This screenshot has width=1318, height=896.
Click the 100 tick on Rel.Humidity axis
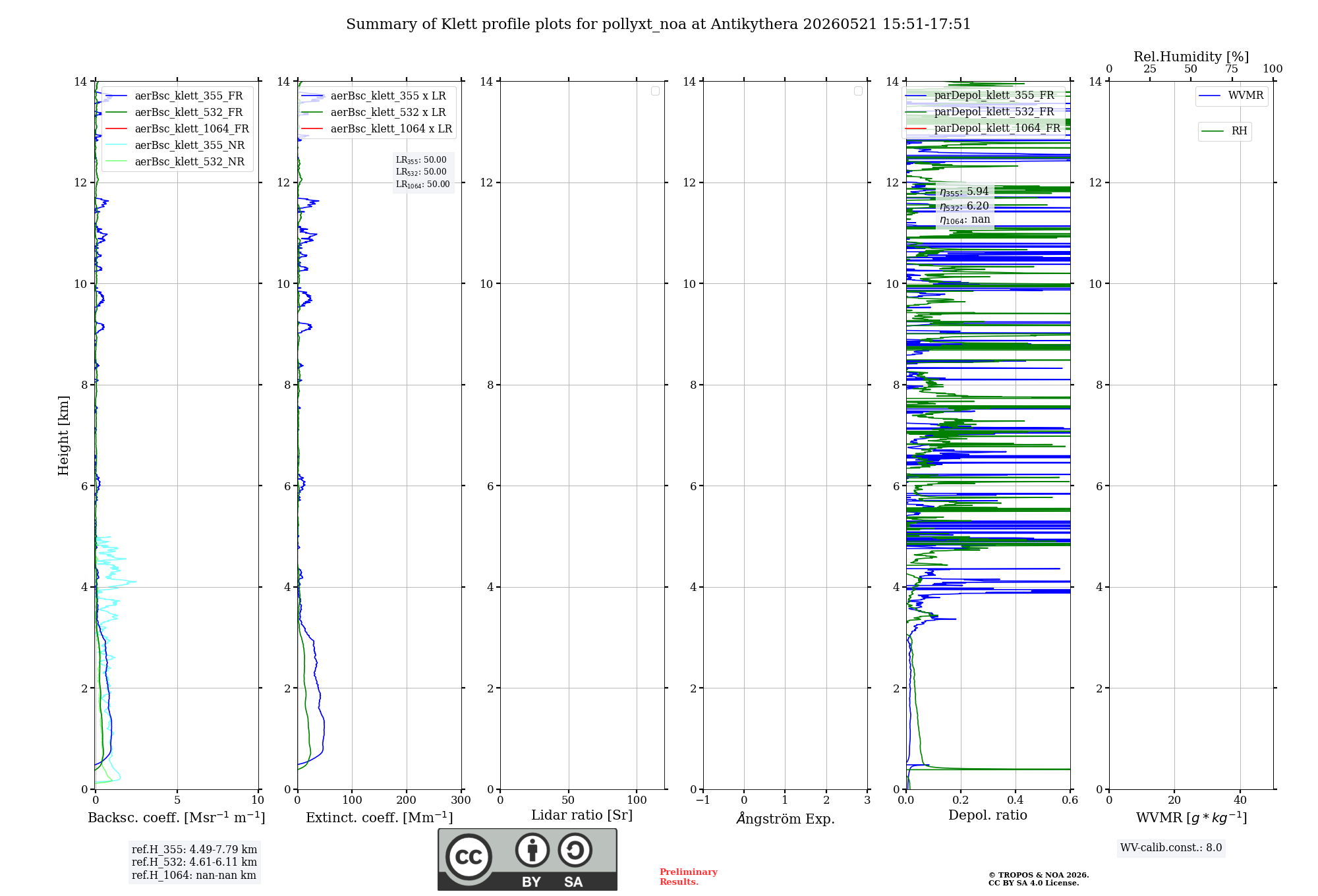pyautogui.click(x=1273, y=69)
